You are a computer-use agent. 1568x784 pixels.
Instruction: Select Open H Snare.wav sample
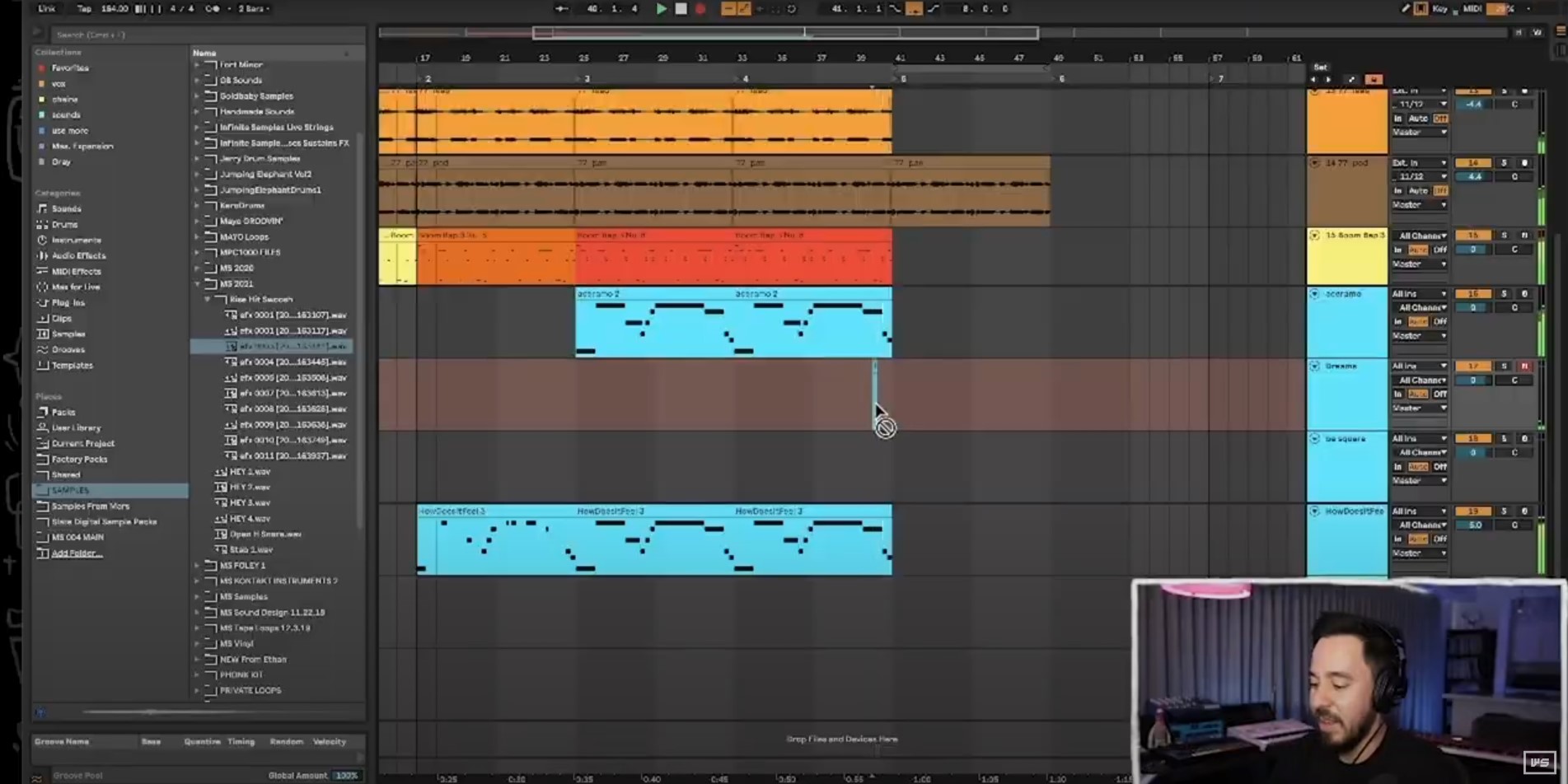[x=265, y=534]
